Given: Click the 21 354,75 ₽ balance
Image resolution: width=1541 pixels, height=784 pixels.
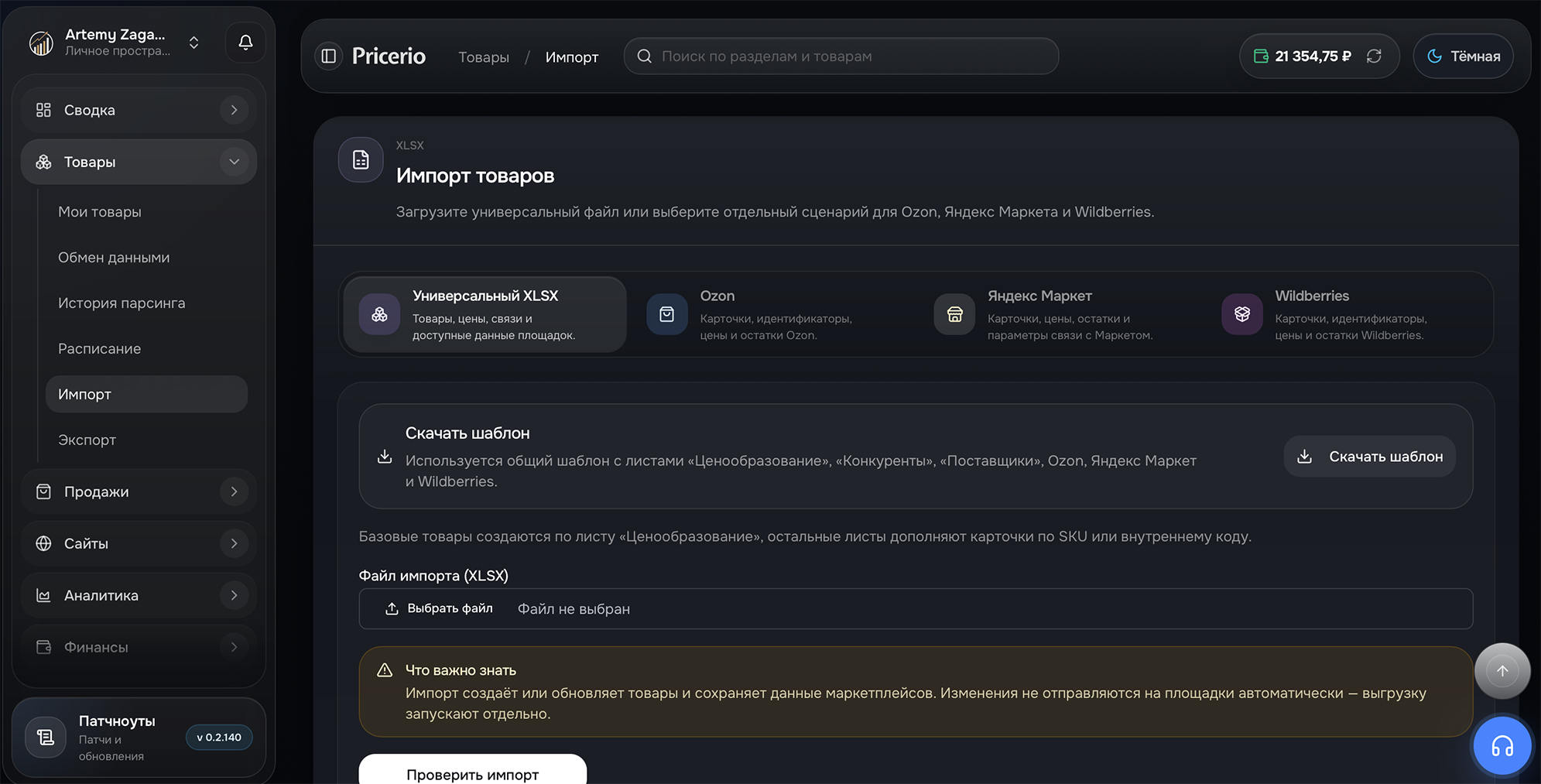Looking at the screenshot, I should click(x=1313, y=56).
